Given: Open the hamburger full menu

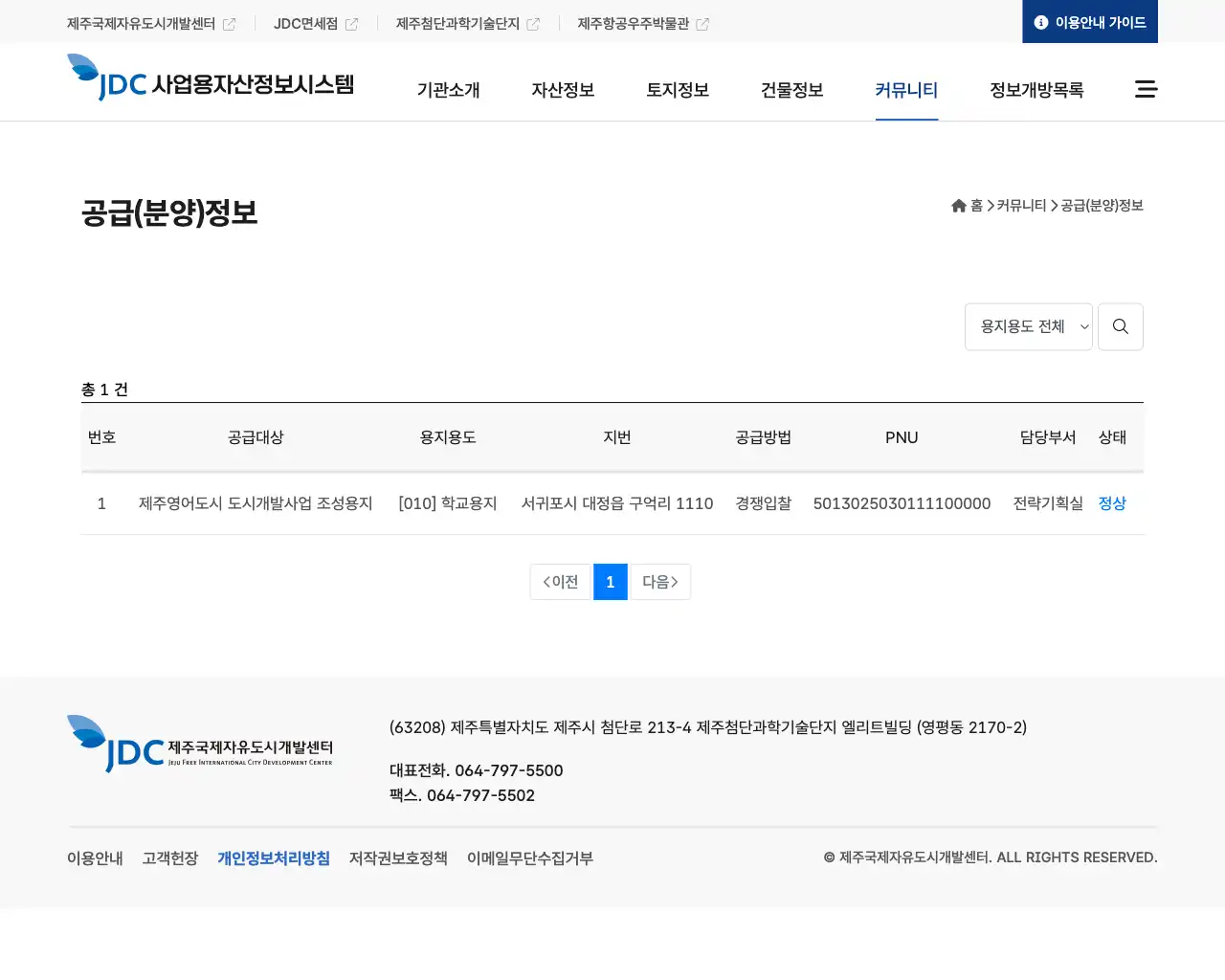Looking at the screenshot, I should [x=1146, y=89].
